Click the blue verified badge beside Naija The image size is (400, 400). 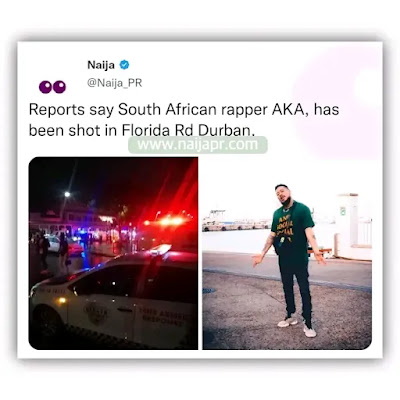click(x=124, y=65)
